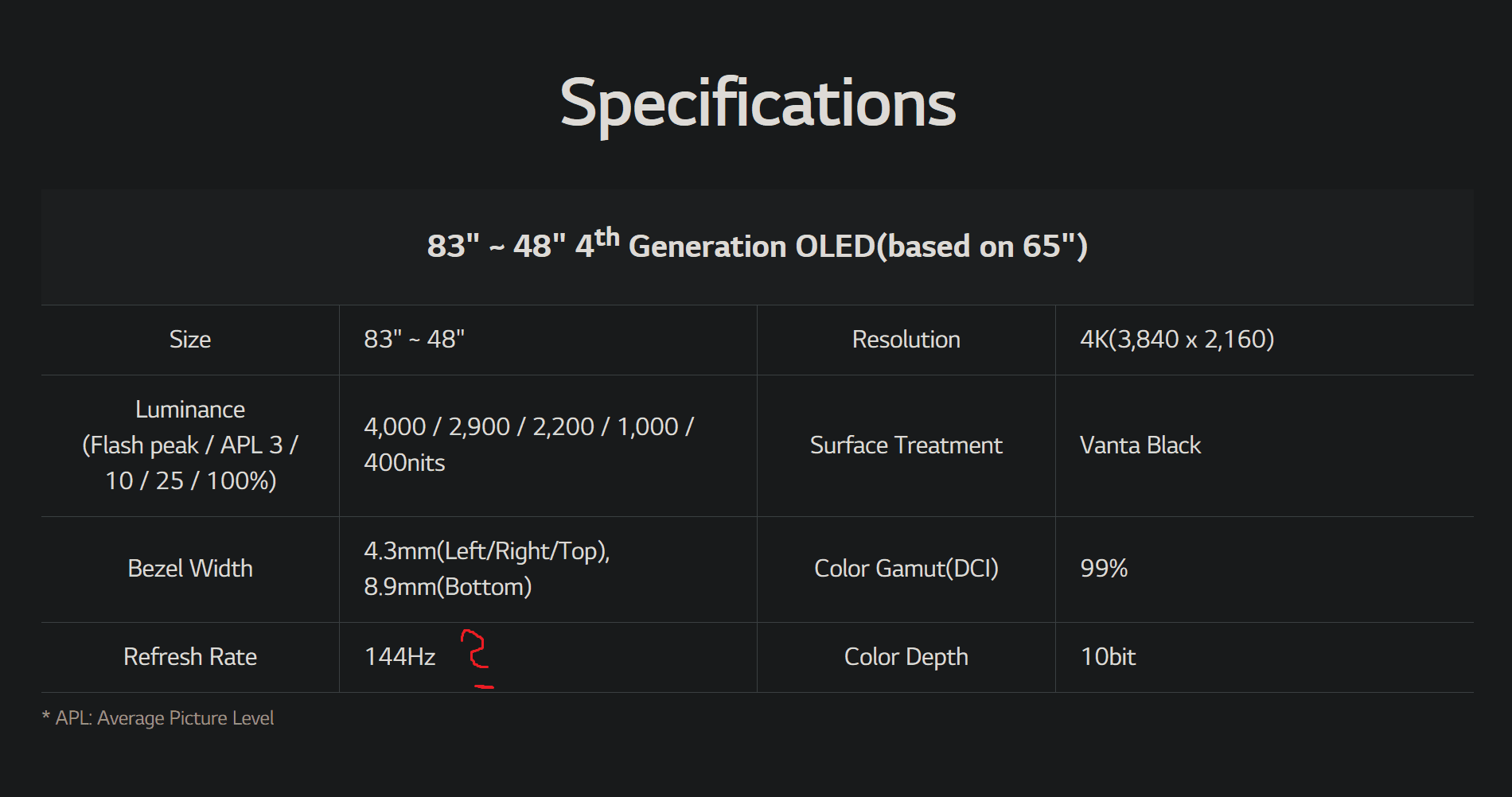Click the Luminance label cell
The height and width of the screenshot is (797, 1512).
[190, 445]
